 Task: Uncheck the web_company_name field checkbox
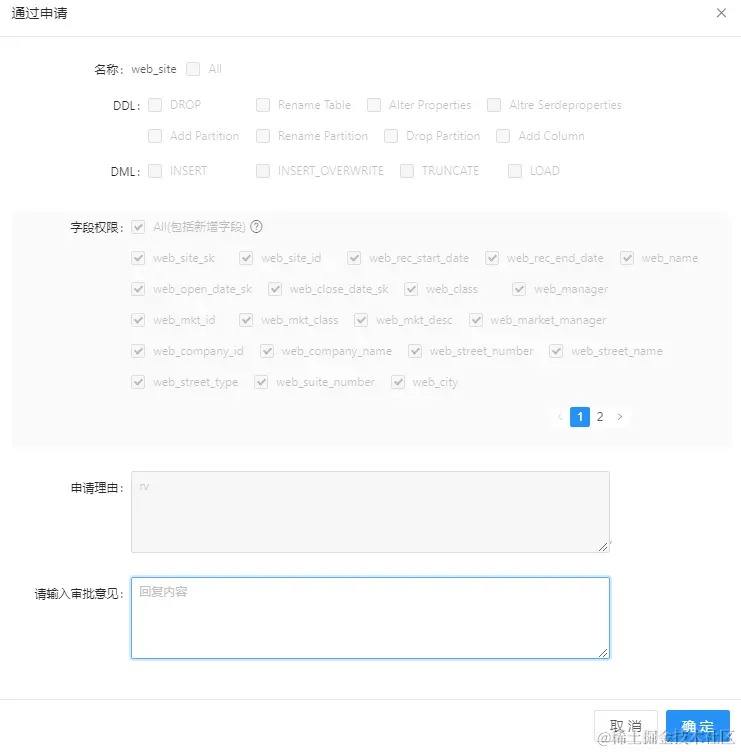(267, 351)
